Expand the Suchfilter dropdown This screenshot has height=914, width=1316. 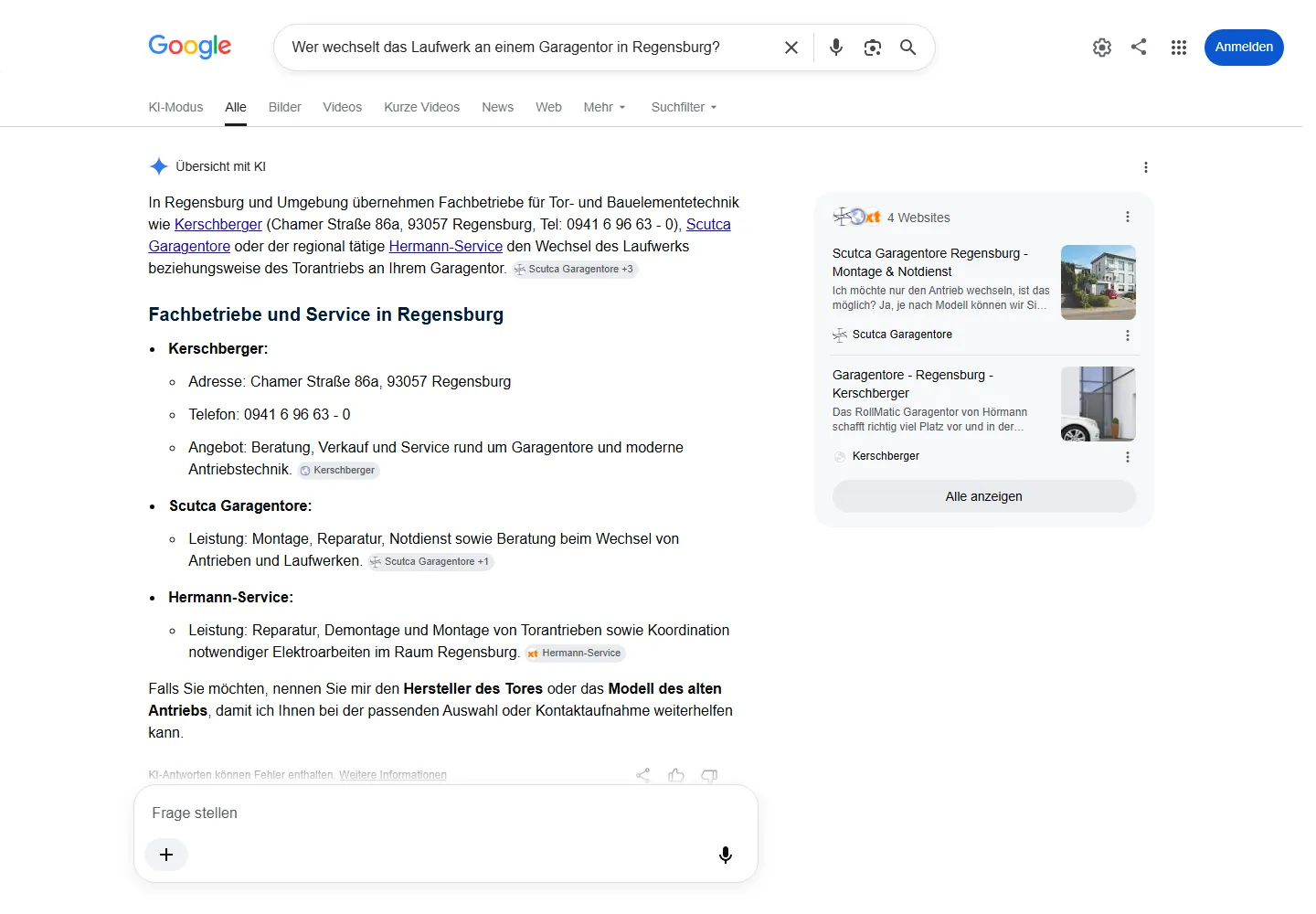click(x=684, y=107)
